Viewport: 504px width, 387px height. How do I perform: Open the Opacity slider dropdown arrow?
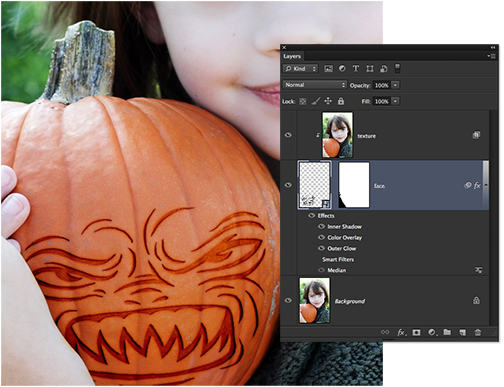click(x=395, y=85)
